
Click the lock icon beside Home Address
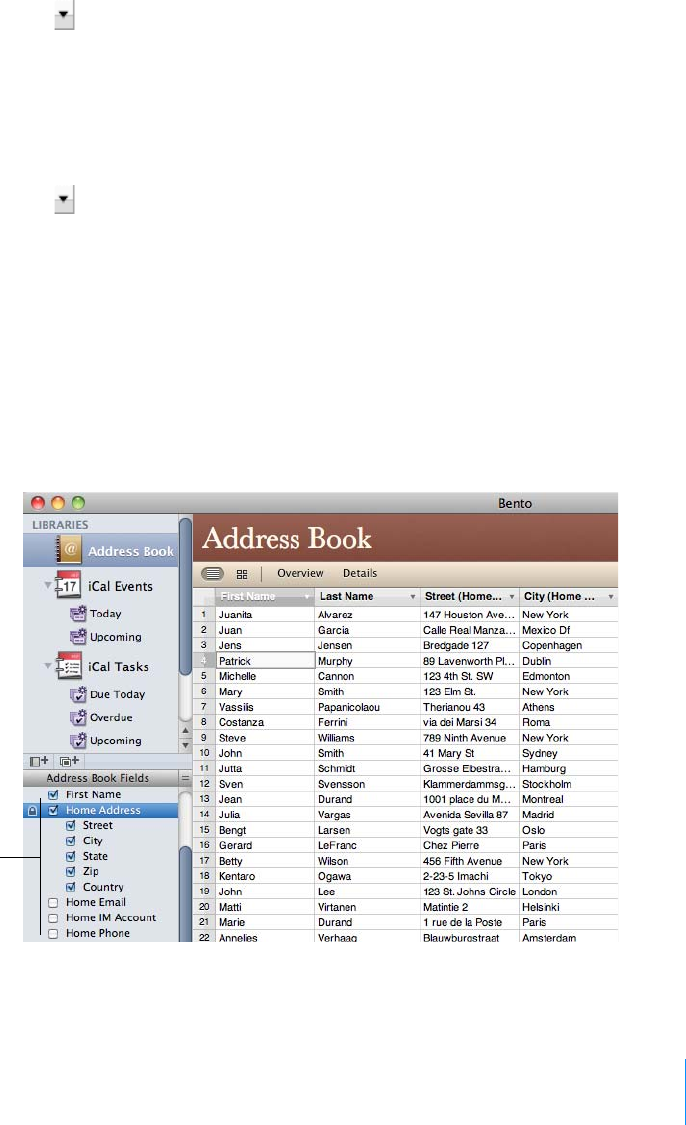(32, 811)
